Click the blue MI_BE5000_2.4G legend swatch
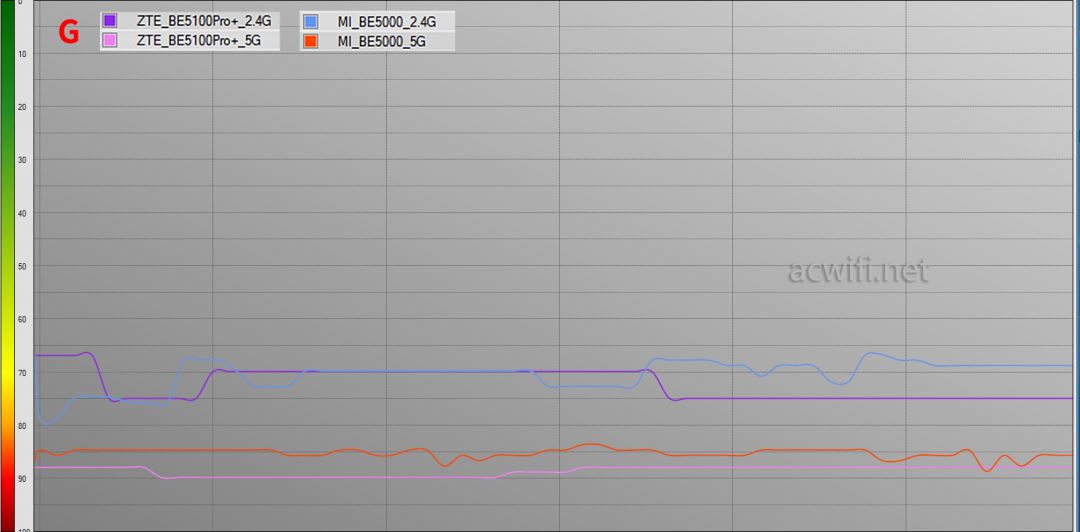Image resolution: width=1080 pixels, height=532 pixels. pyautogui.click(x=311, y=21)
